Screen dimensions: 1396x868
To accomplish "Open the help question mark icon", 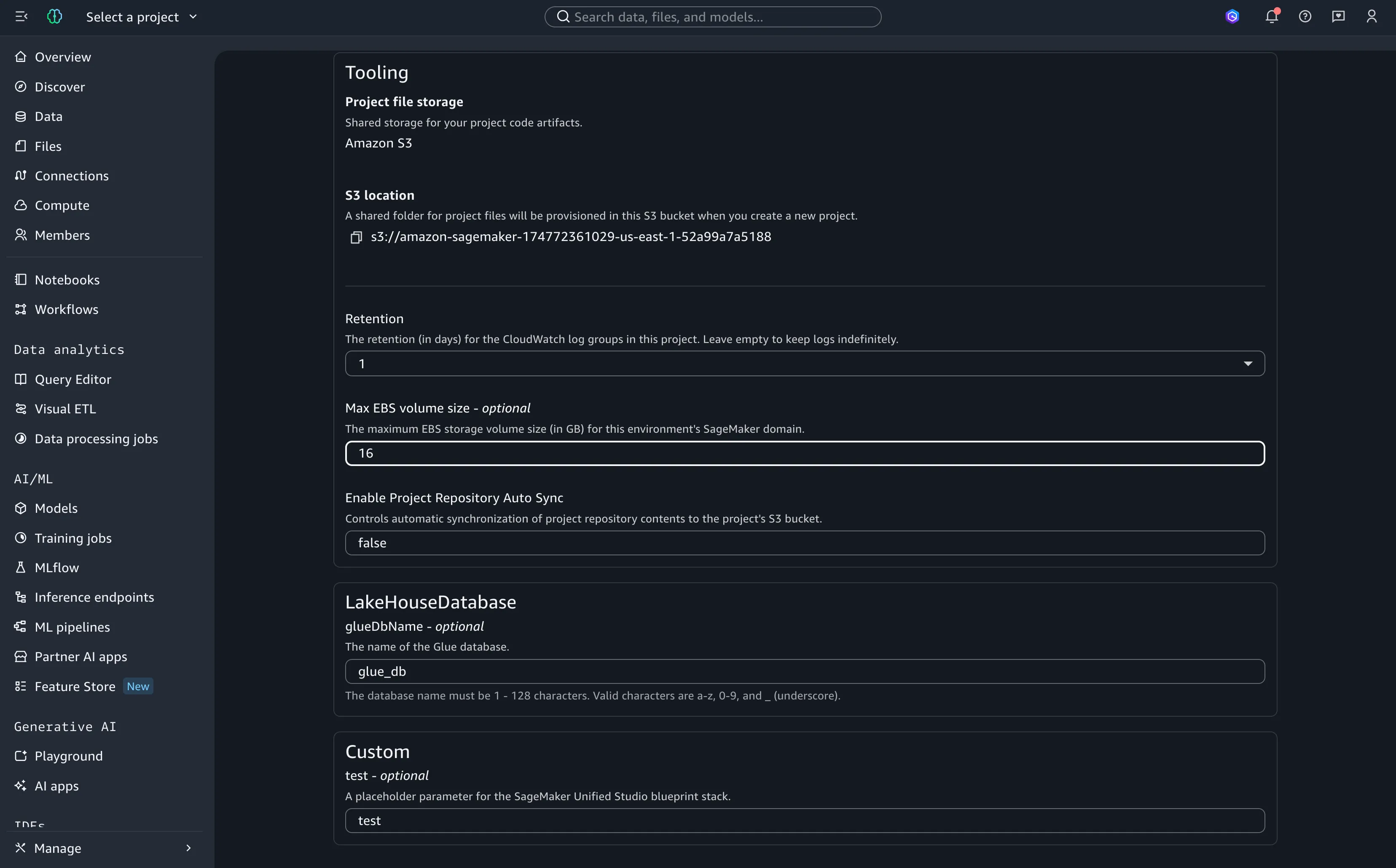I will click(1305, 17).
